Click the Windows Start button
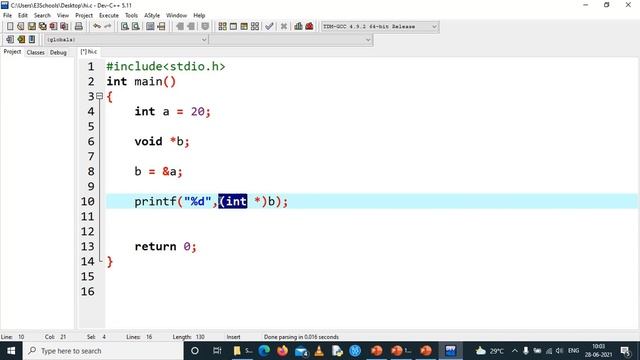 [x=11, y=351]
